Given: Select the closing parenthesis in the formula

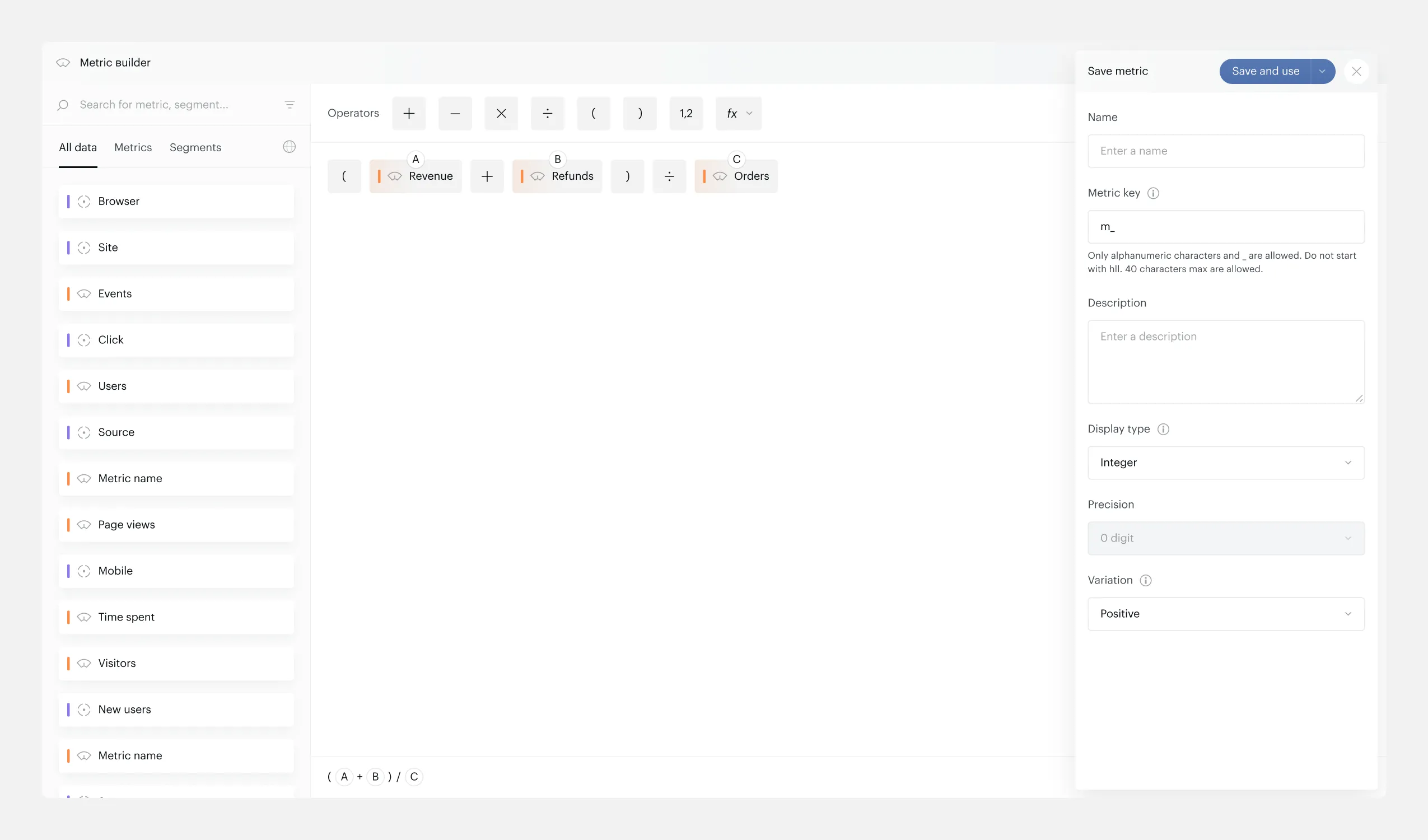Looking at the screenshot, I should point(627,176).
